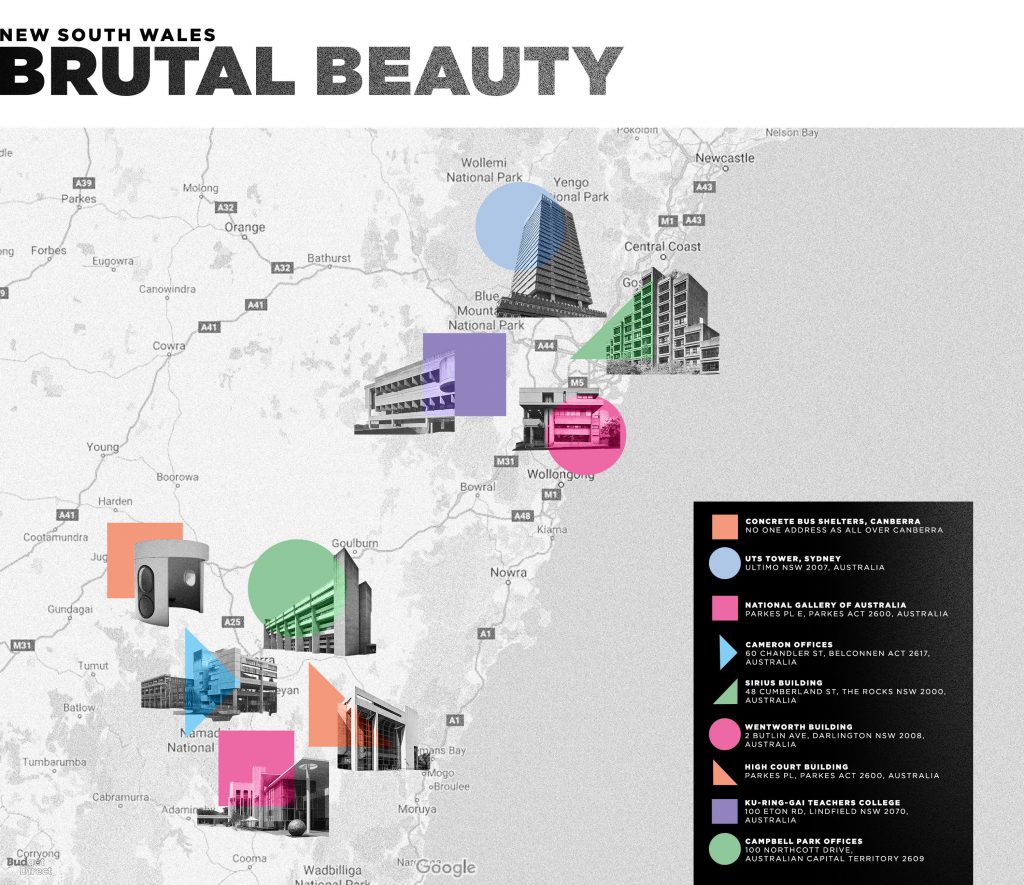Click the Bathurst town label
Viewport: 1024px width, 885px height.
[329, 258]
